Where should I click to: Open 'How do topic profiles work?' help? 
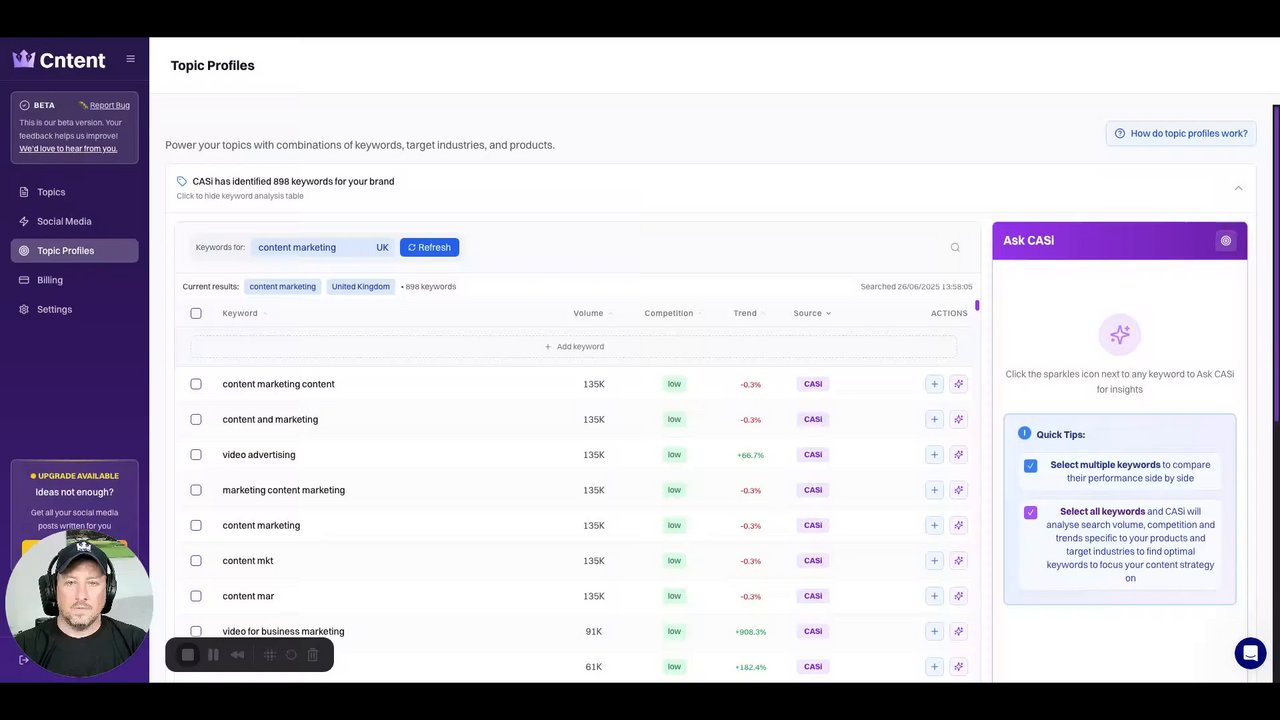(1181, 133)
